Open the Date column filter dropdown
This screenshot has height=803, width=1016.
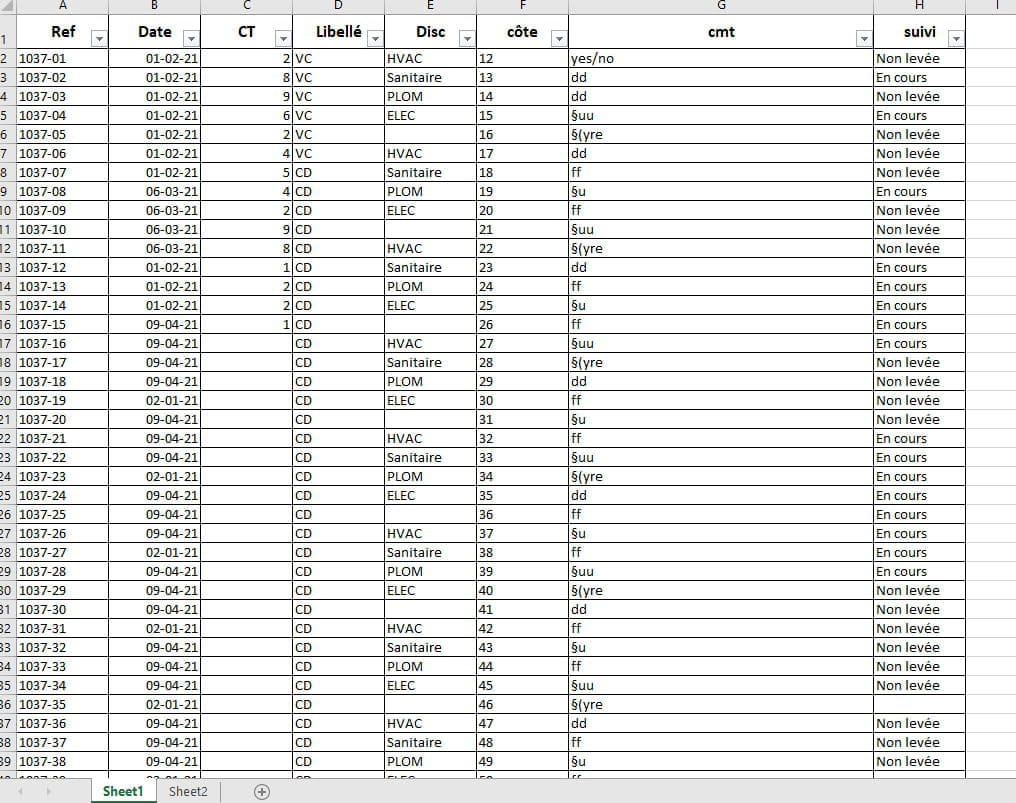pos(191,39)
